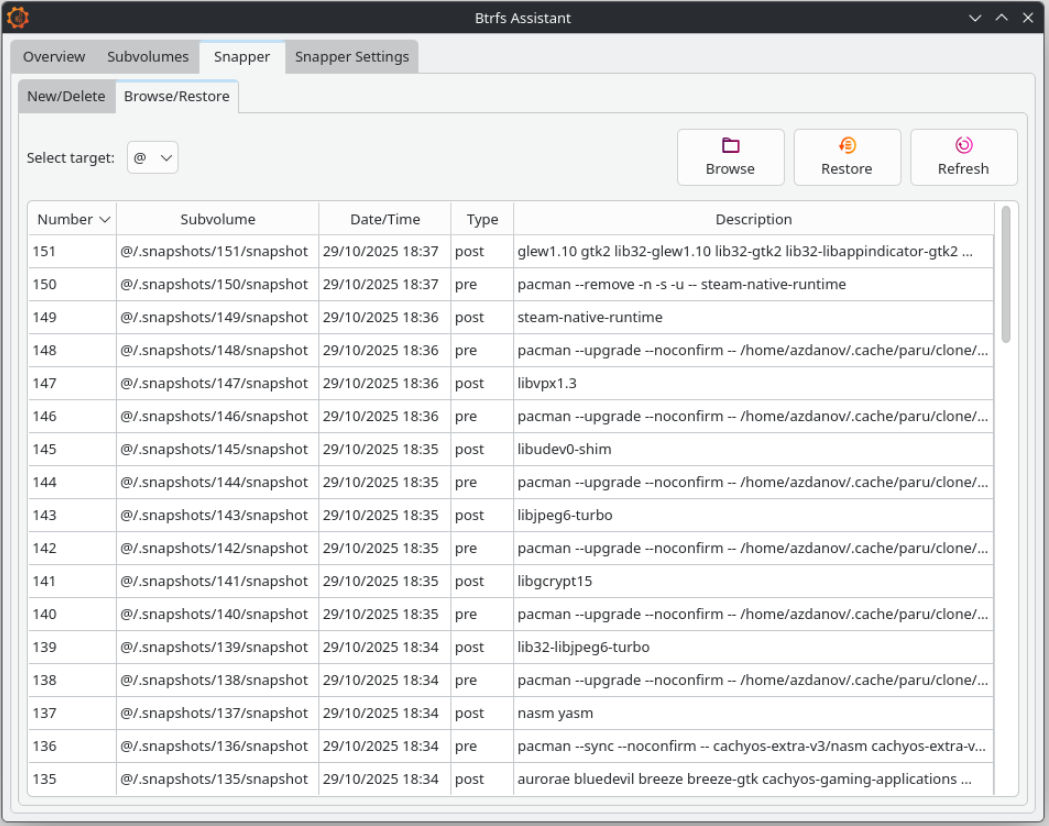This screenshot has height=826, width=1049.
Task: Click the Type column header
Action: tap(482, 219)
